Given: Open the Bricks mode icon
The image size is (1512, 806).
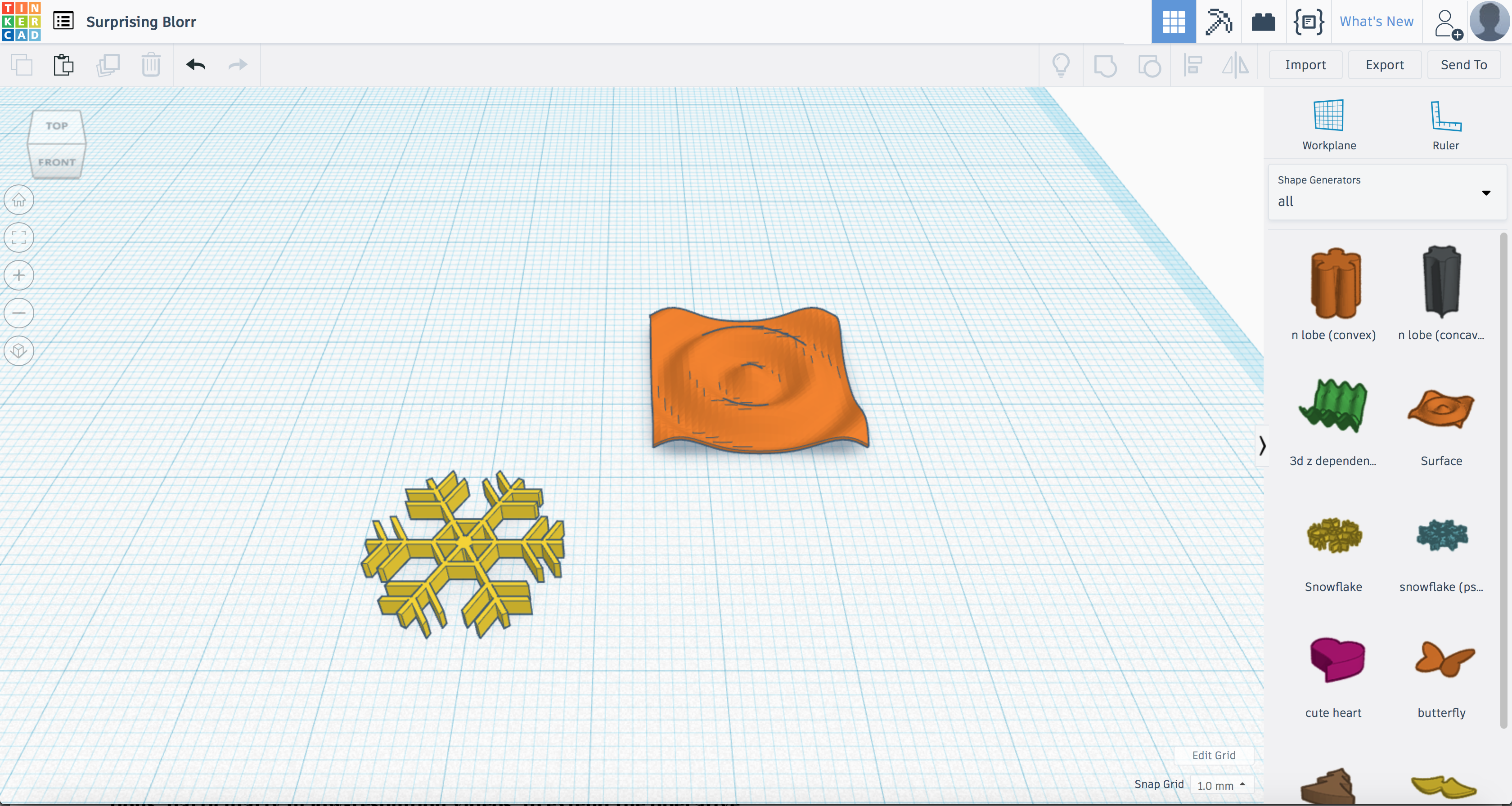Looking at the screenshot, I should [1263, 22].
